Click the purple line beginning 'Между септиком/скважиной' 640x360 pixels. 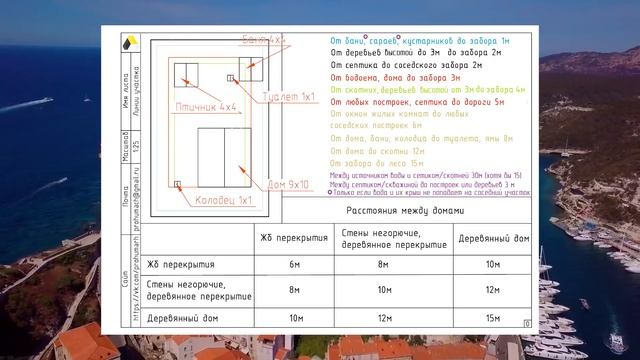coord(422,184)
